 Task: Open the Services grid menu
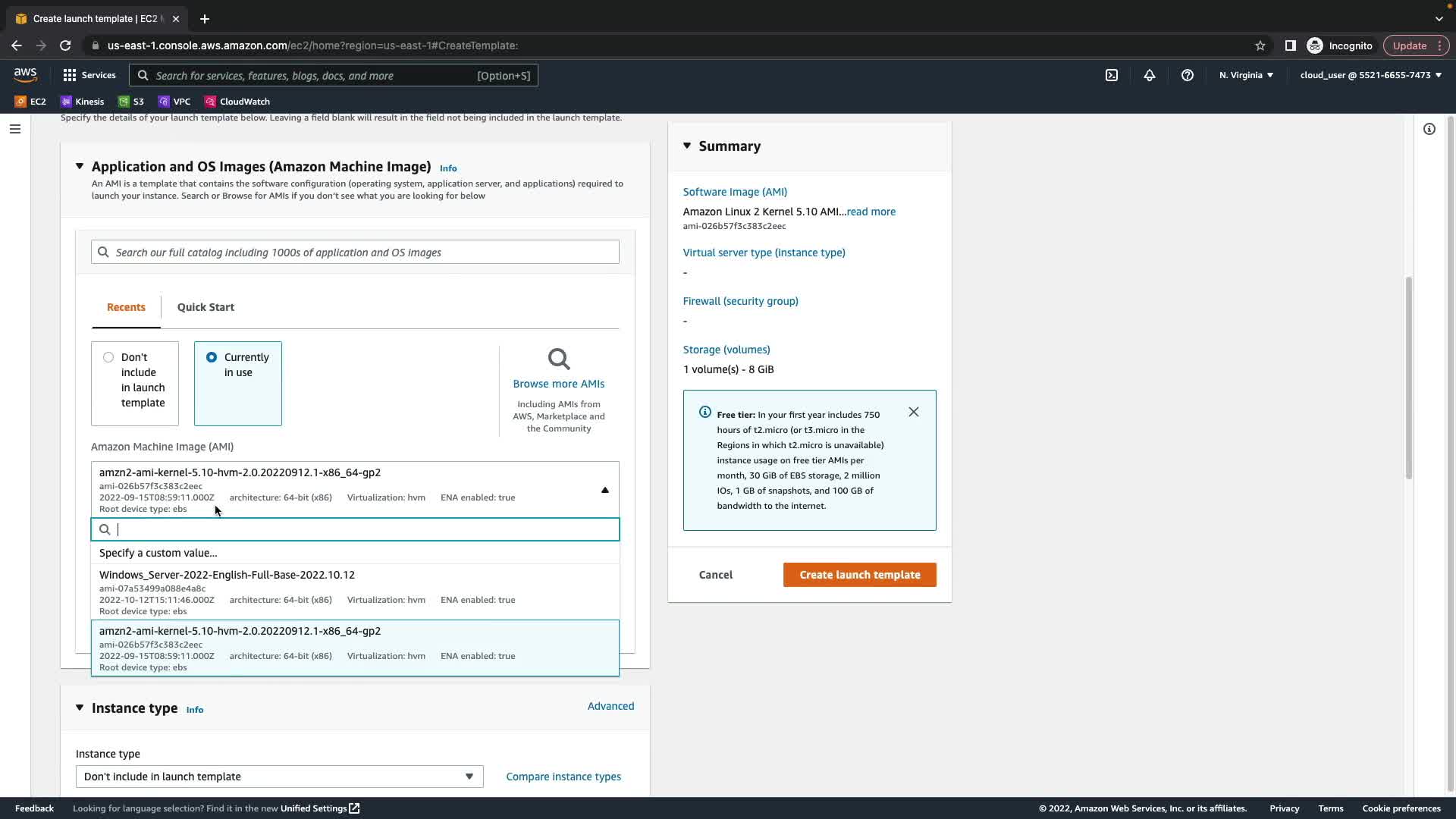(x=70, y=75)
